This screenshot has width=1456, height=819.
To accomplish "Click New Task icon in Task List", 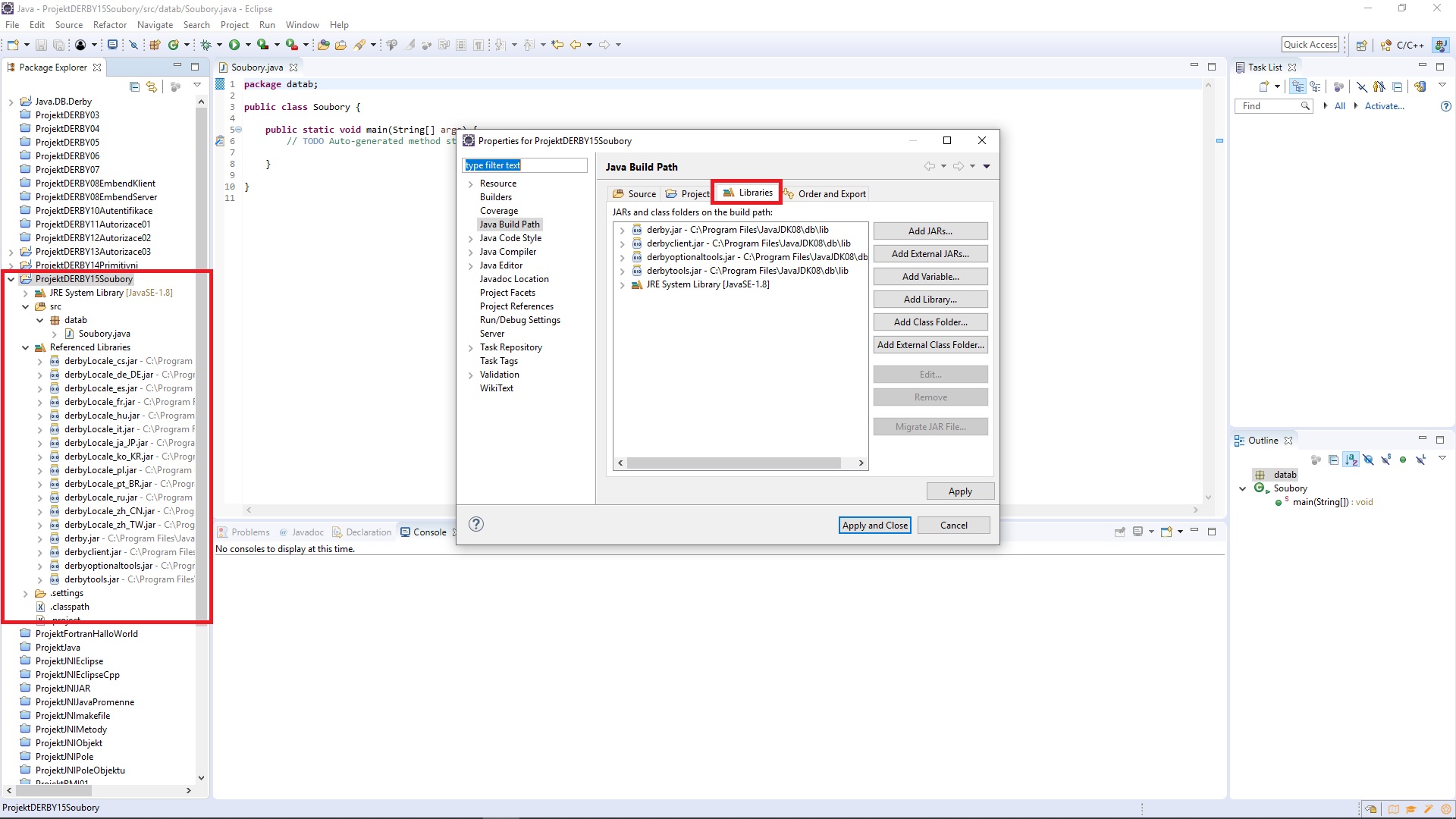I will (x=1263, y=86).
